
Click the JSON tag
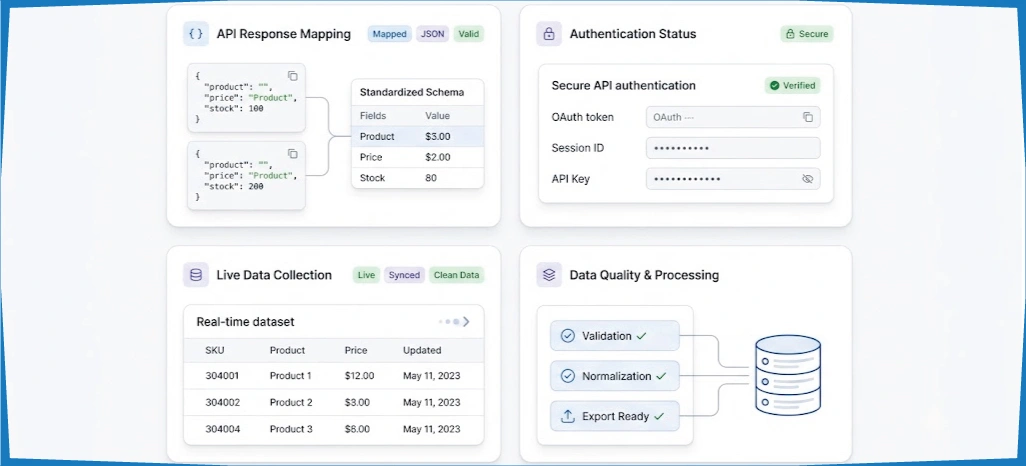433,34
